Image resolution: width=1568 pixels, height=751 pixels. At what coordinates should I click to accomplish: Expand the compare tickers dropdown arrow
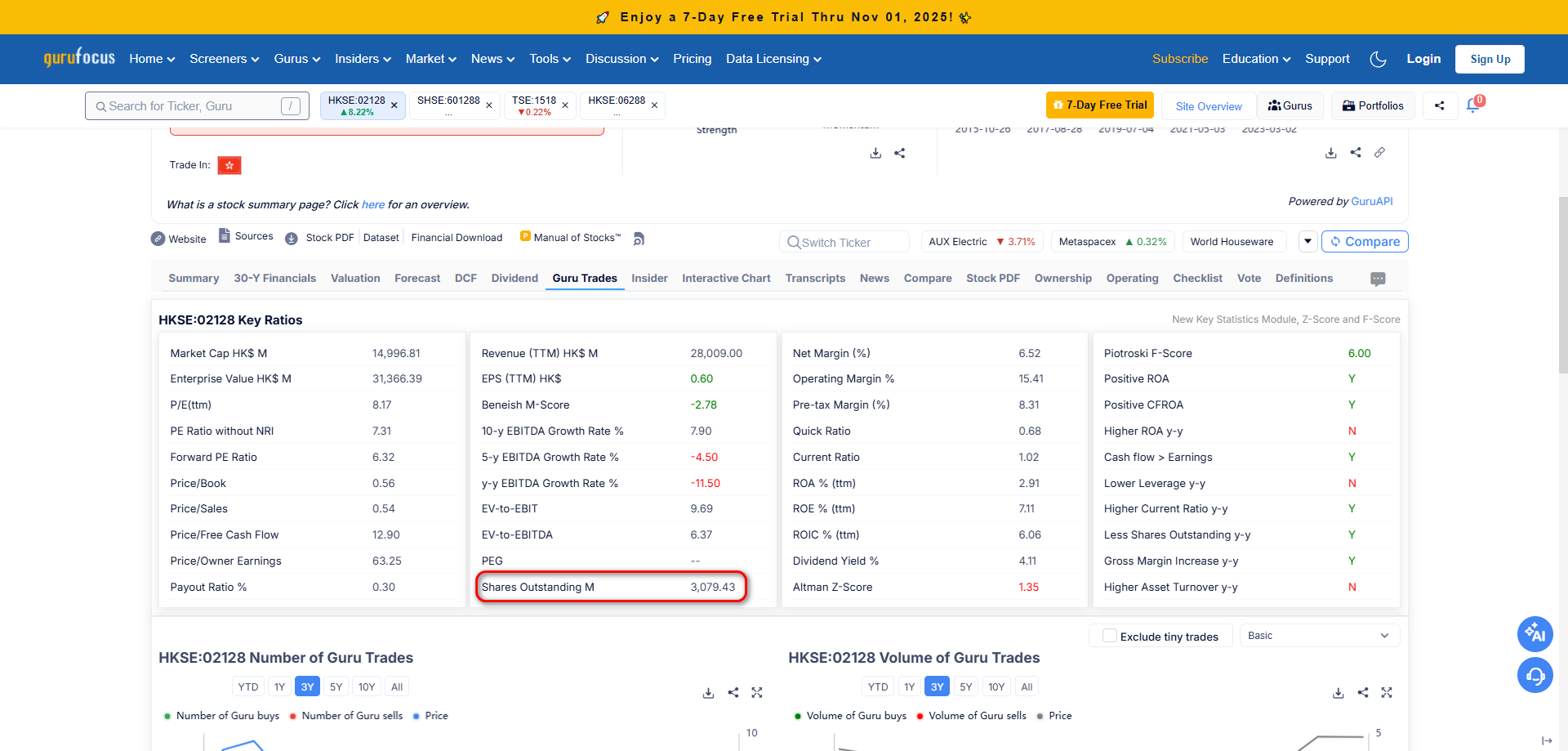tap(1307, 242)
